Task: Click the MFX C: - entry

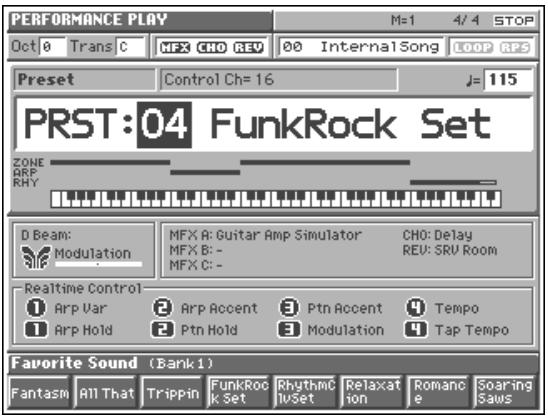Action: (196, 265)
